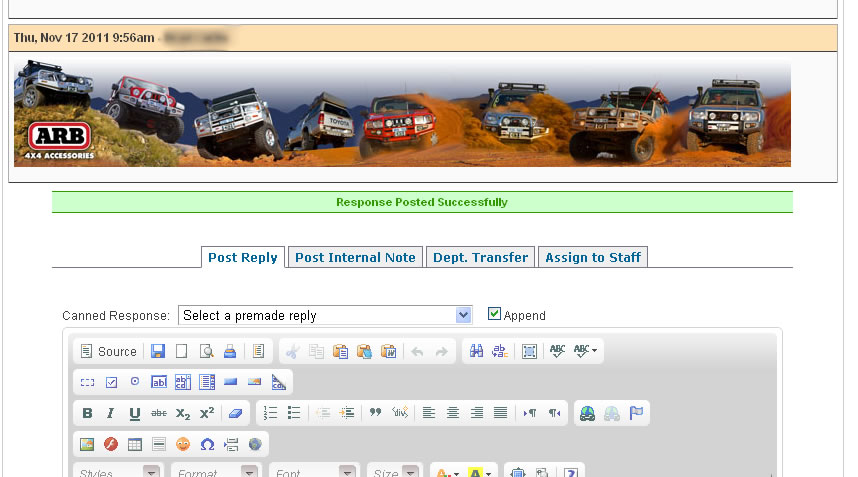
Task: Click the Block Quote icon
Action: tap(375, 413)
